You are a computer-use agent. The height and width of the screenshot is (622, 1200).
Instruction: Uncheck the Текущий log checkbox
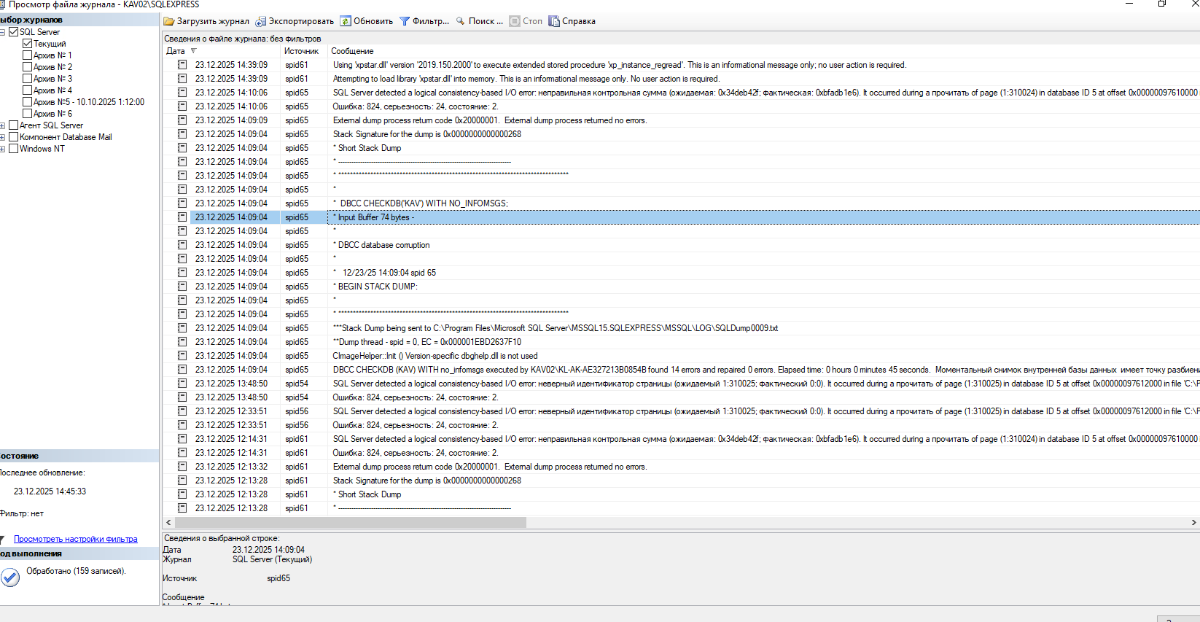coord(27,44)
